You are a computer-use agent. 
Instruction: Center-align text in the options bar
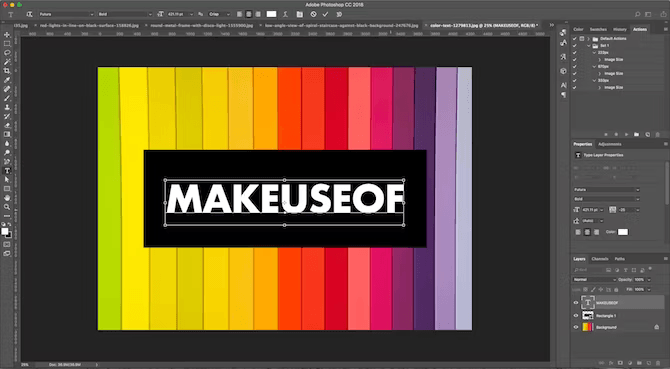pos(249,14)
